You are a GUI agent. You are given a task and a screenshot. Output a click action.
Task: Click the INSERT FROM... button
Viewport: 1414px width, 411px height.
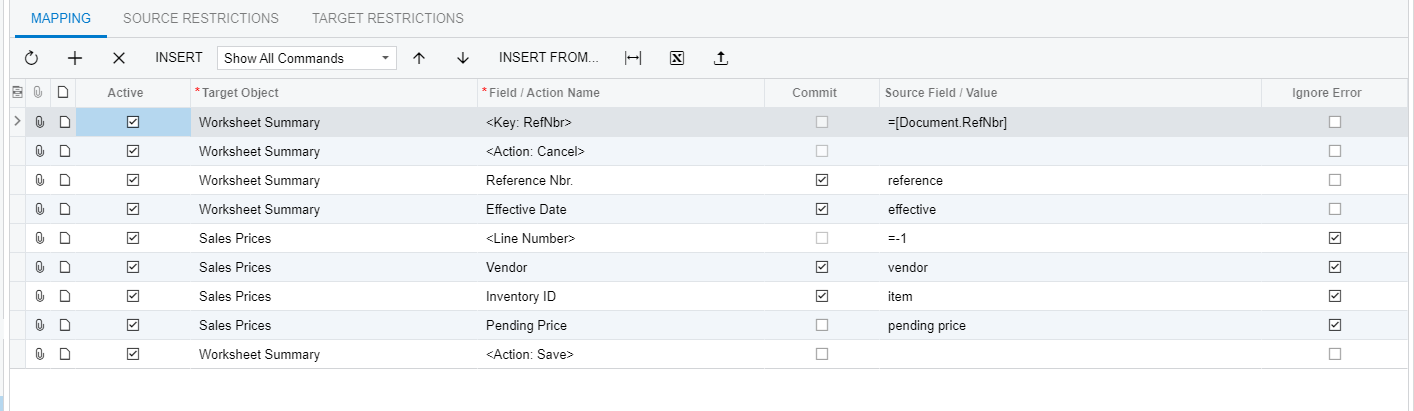tap(549, 57)
